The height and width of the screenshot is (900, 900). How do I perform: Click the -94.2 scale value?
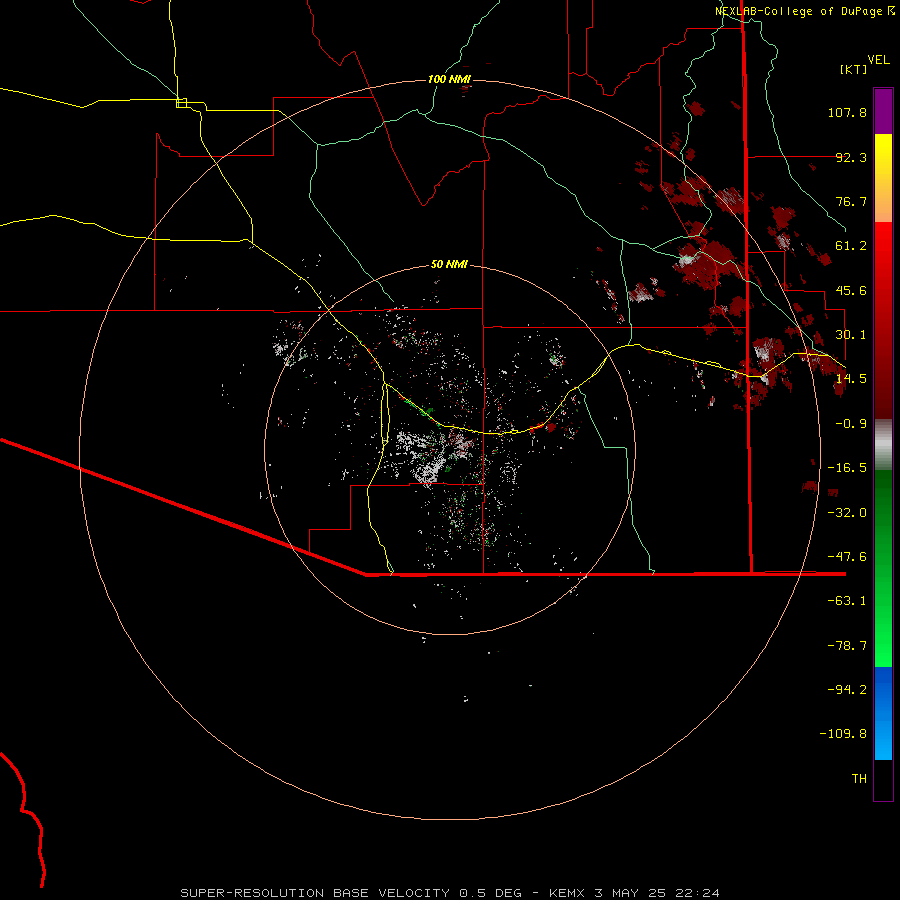(847, 690)
